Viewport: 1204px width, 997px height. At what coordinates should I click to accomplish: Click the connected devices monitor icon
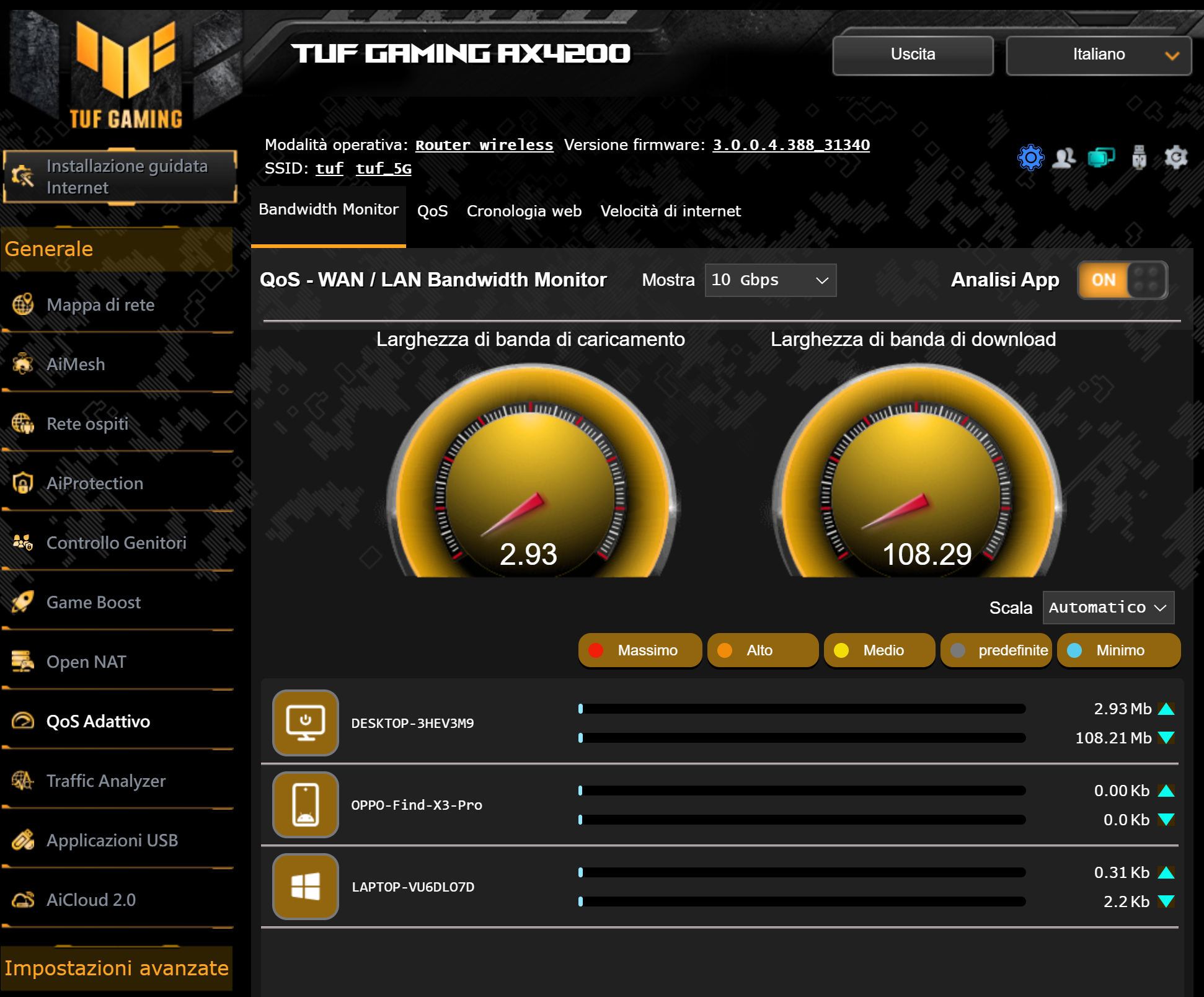(x=1102, y=157)
